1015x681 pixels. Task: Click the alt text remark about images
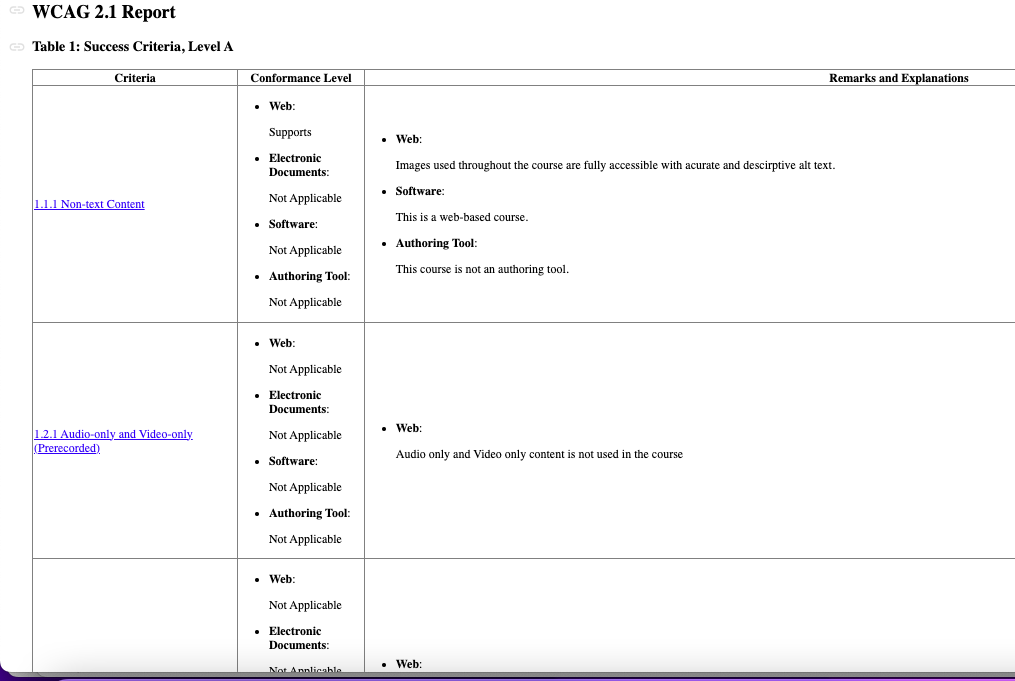point(615,165)
